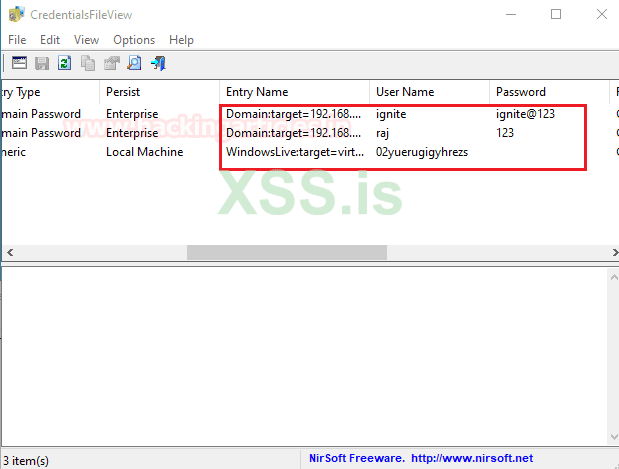Click the Properties toolbar icon
This screenshot has width=619, height=469.
(112, 63)
